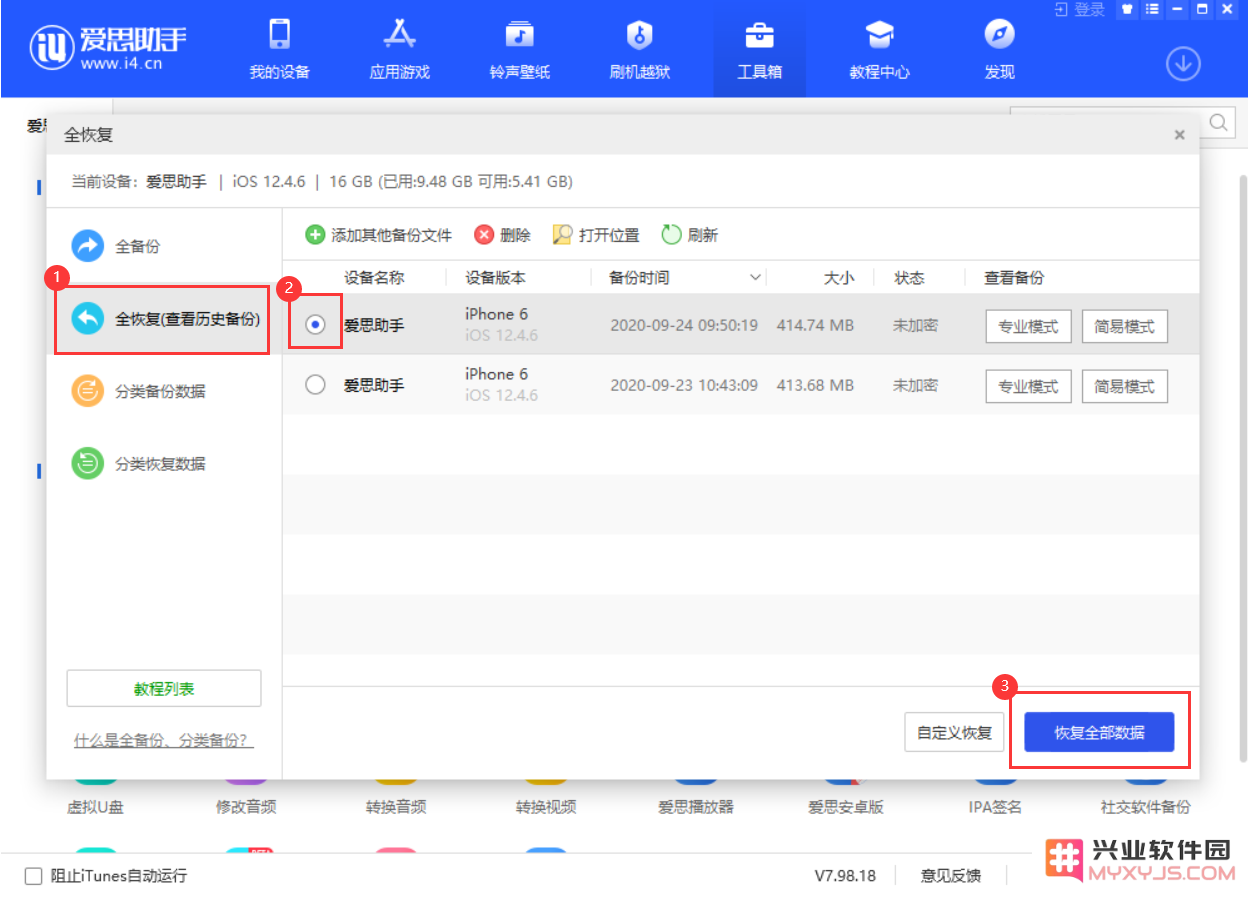Viewport: 1248px width, 897px height.
Task: Click version V7.98.18 in status bar
Action: (x=845, y=876)
